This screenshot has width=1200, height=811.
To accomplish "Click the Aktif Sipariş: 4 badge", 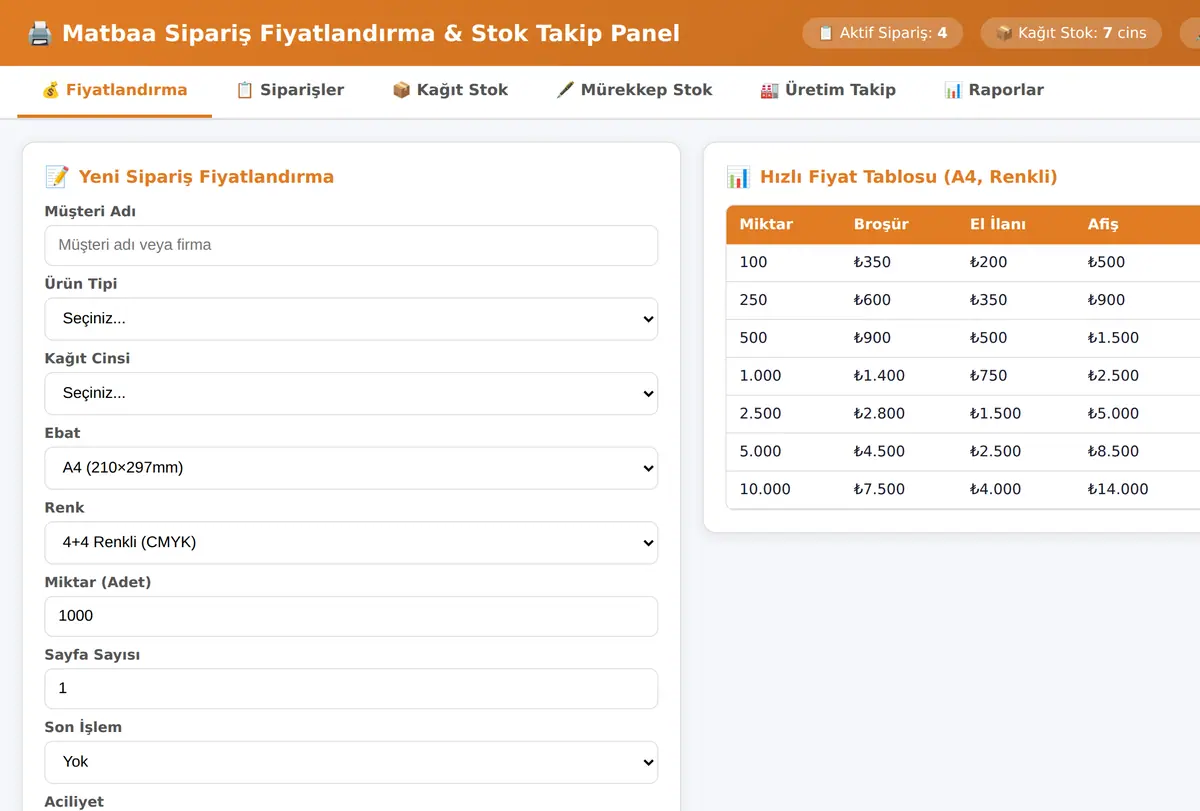I will coord(882,33).
